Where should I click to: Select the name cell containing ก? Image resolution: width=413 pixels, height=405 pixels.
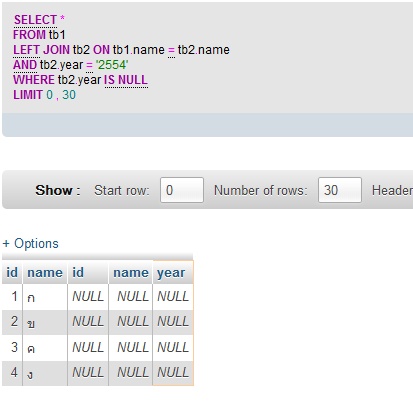(x=45, y=297)
